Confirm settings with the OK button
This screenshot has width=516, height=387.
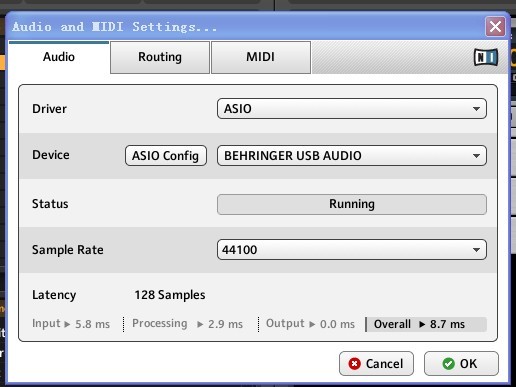click(x=461, y=363)
